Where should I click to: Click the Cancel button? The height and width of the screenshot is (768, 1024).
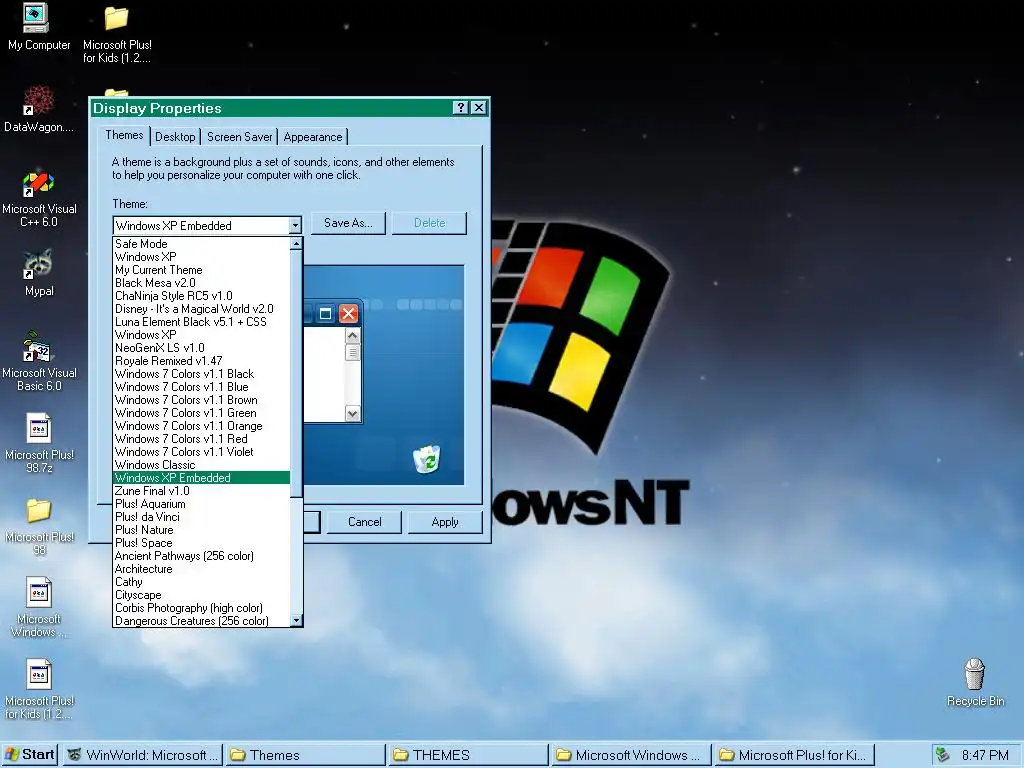(364, 522)
